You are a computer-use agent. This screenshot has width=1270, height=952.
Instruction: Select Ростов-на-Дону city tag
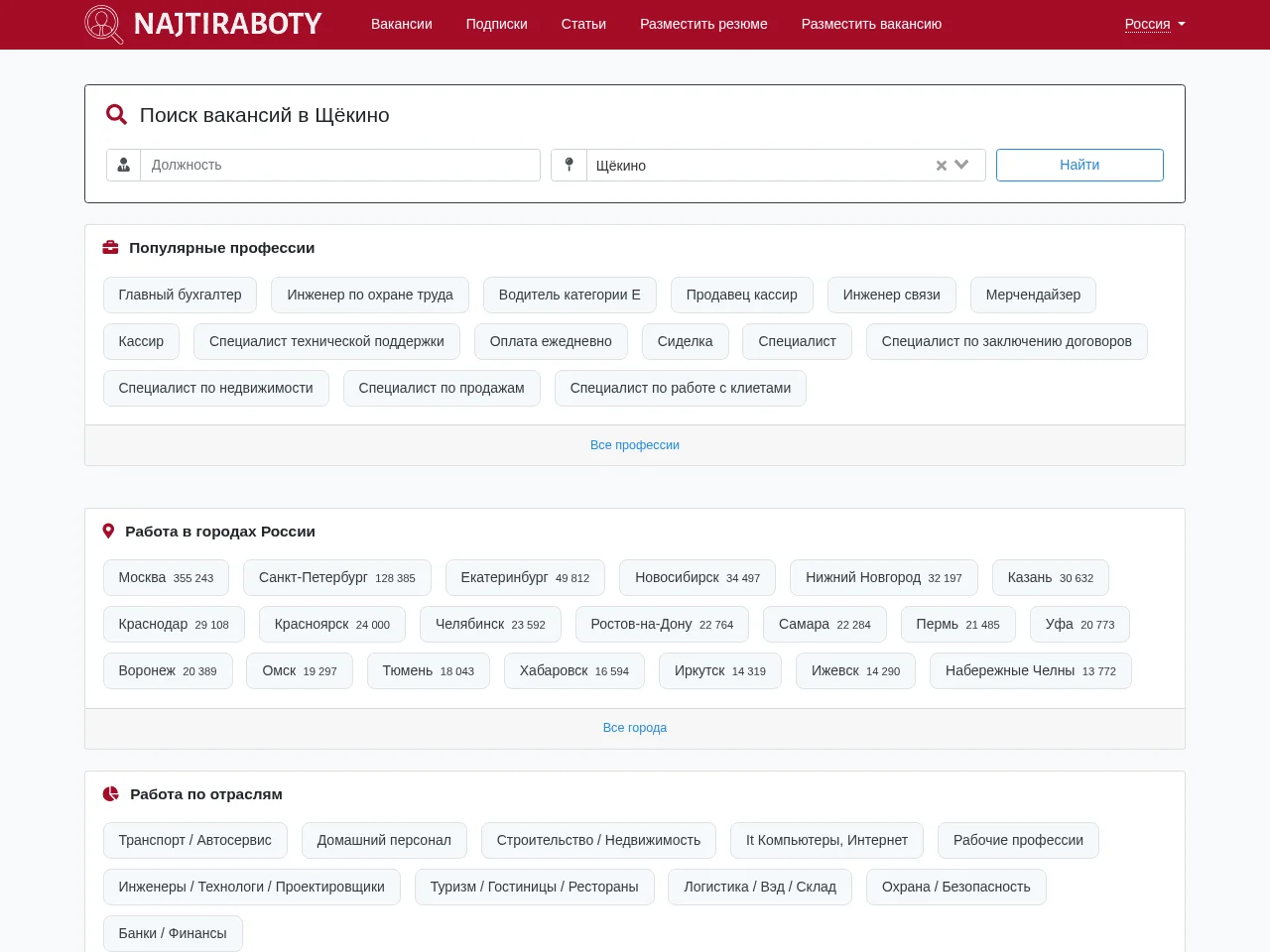pyautogui.click(x=662, y=624)
